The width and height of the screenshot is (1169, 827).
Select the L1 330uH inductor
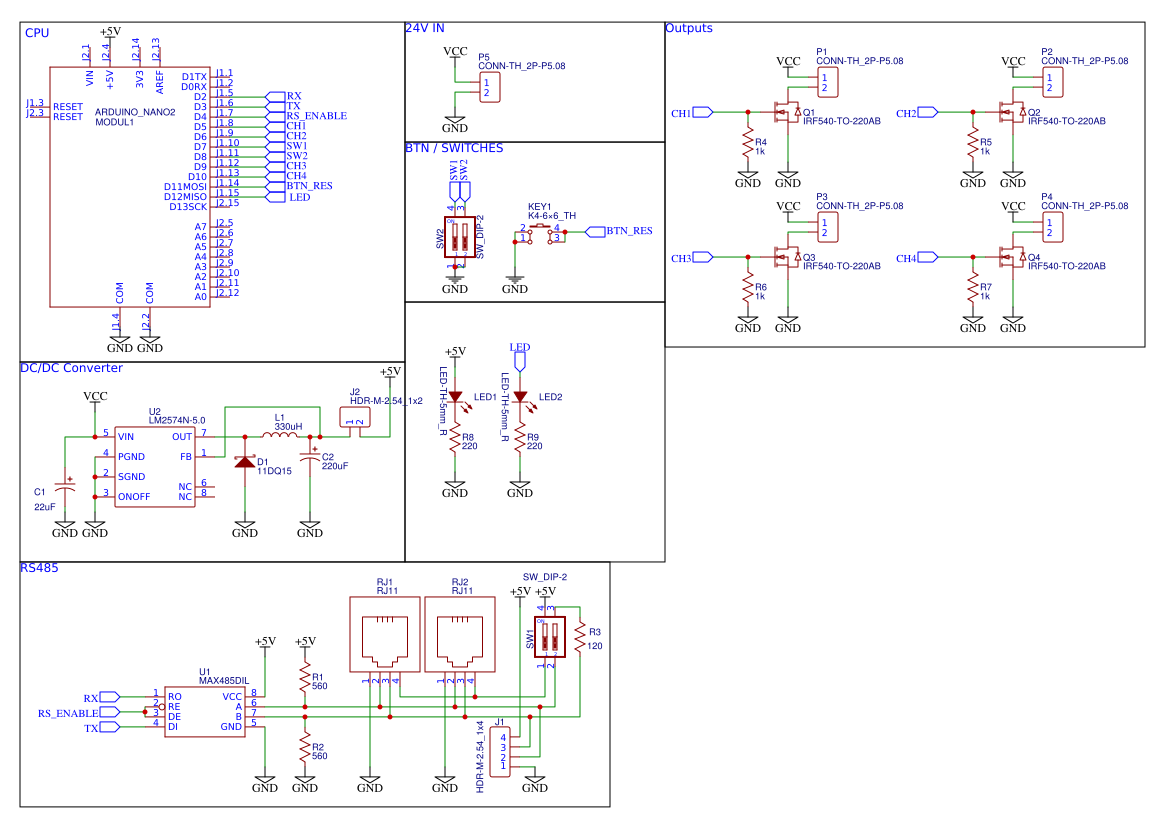pyautogui.click(x=280, y=434)
